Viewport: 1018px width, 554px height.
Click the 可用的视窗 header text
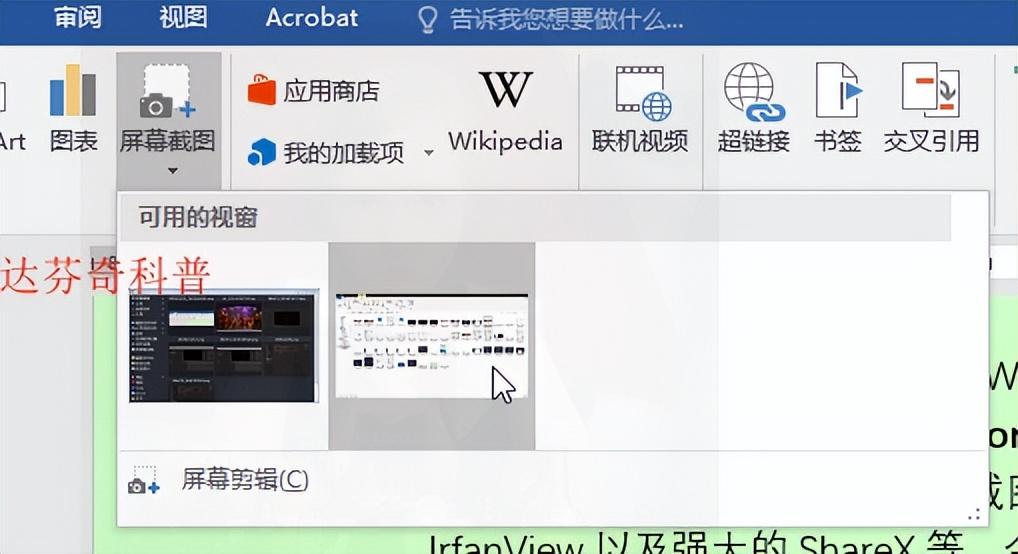click(198, 217)
